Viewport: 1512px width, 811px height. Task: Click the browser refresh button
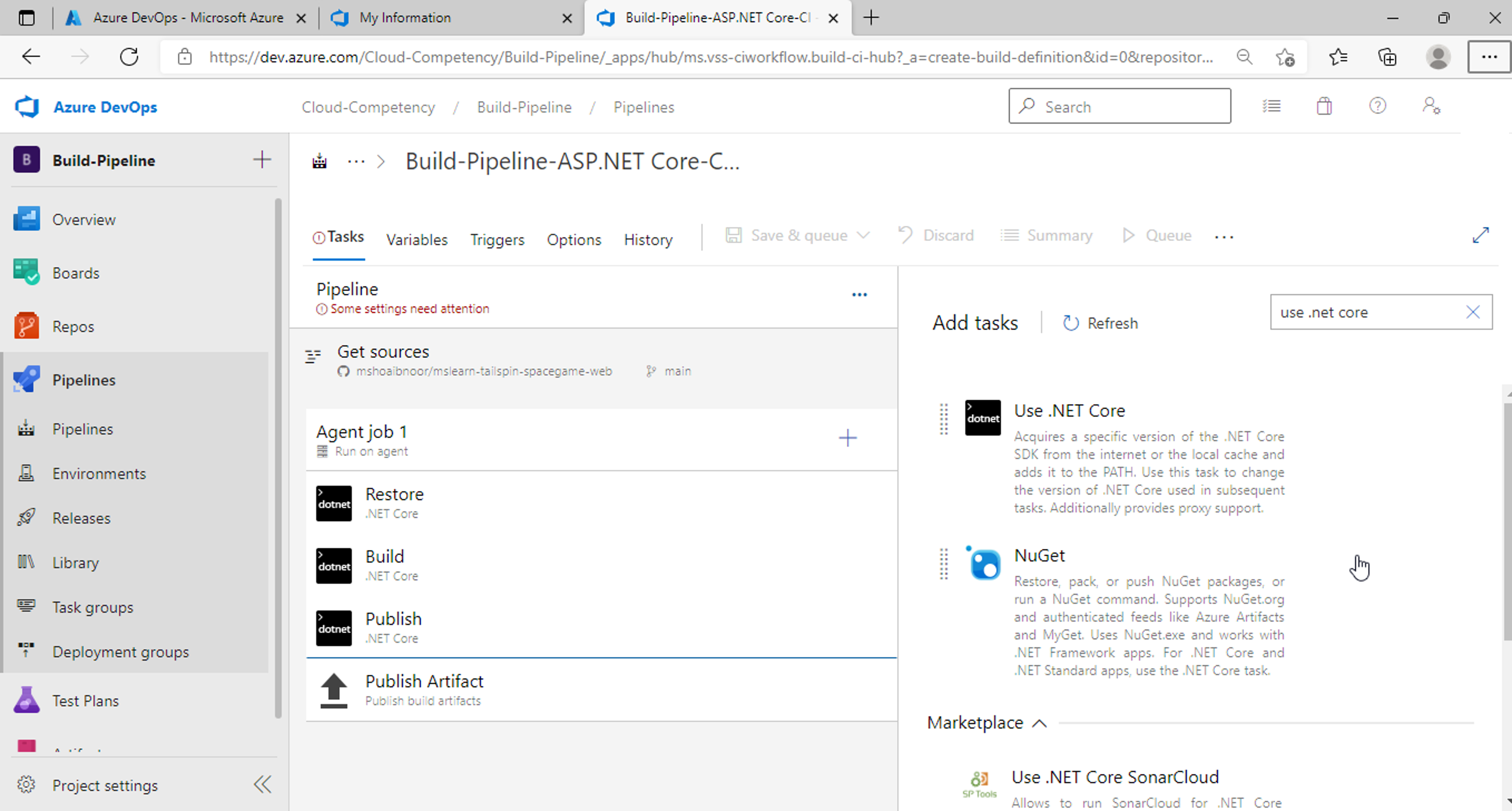[x=129, y=57]
